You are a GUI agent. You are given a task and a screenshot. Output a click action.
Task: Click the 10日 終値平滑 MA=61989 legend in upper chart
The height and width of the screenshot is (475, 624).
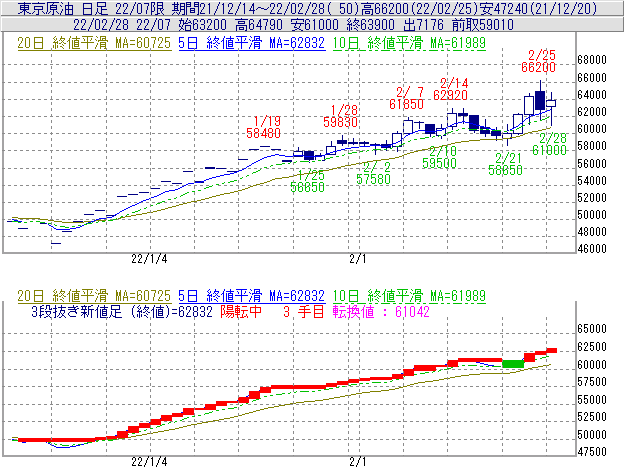pos(409,43)
